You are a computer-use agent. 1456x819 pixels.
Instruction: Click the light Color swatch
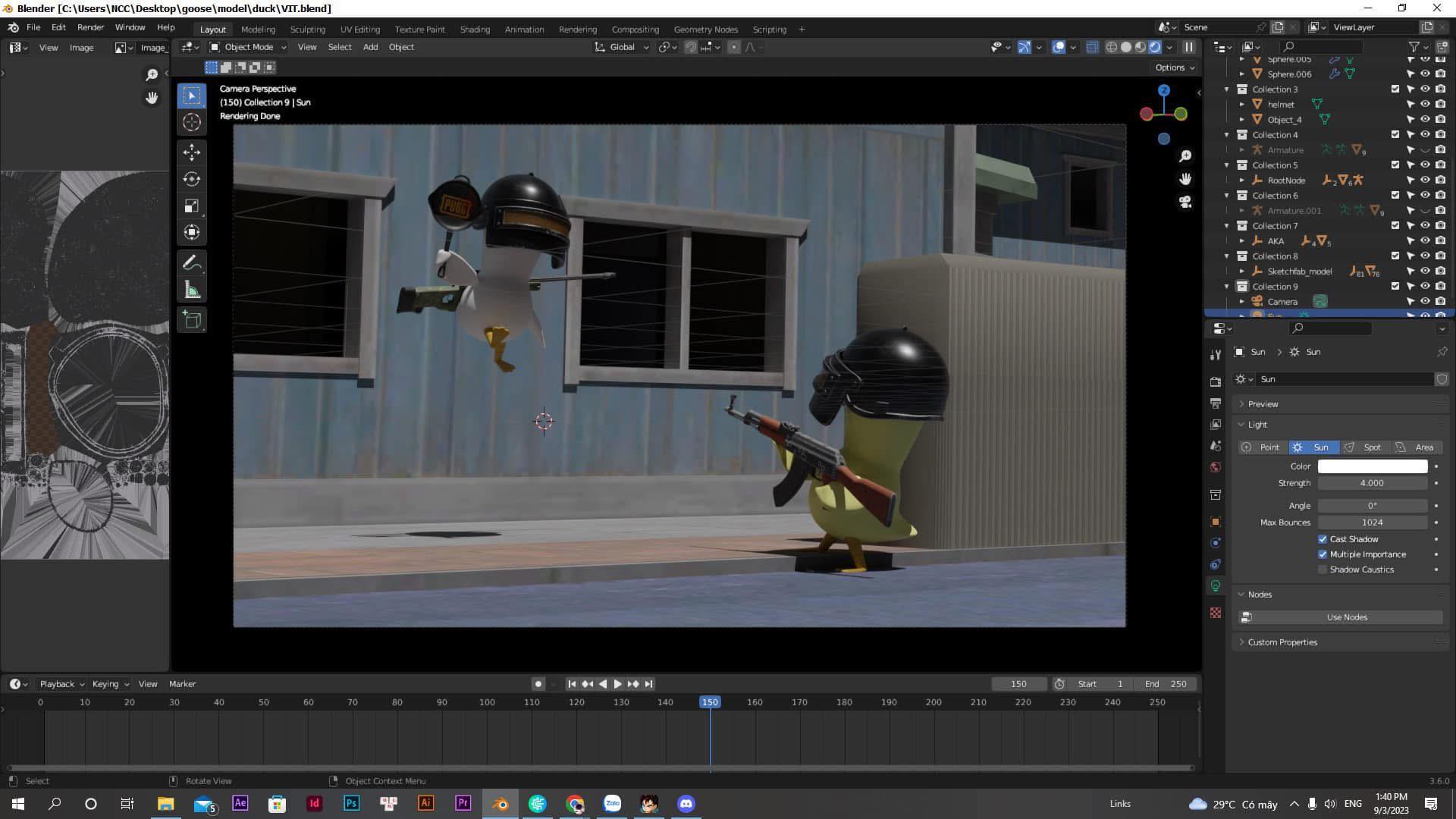[1373, 466]
